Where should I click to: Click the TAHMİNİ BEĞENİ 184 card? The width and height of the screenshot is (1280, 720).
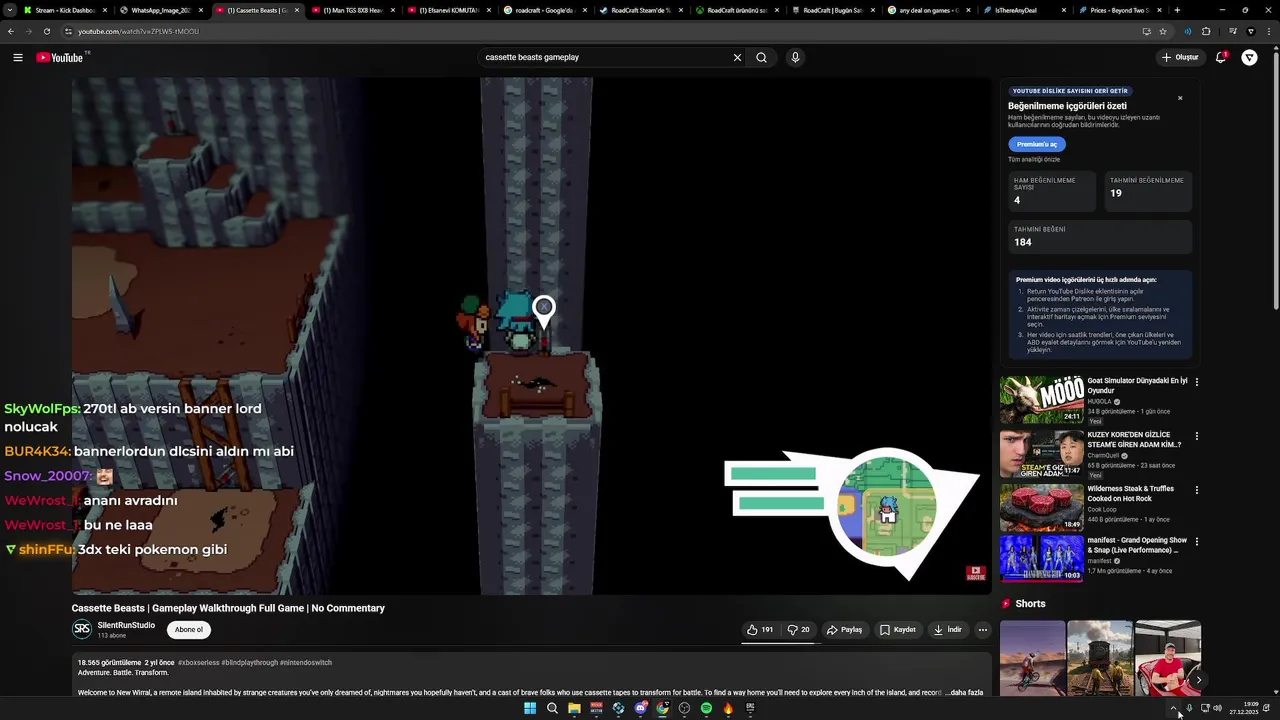1101,236
